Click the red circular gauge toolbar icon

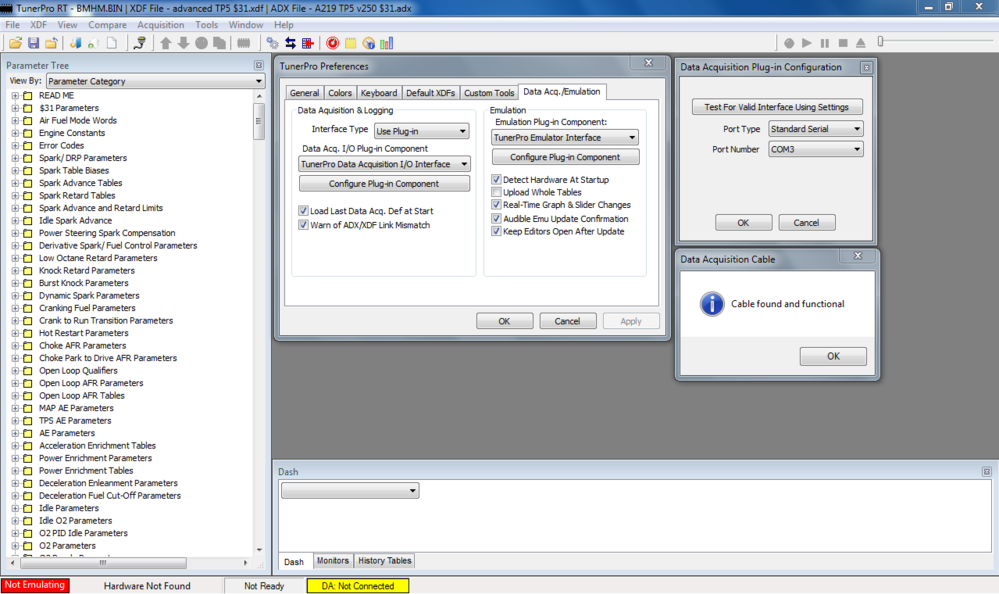(333, 43)
